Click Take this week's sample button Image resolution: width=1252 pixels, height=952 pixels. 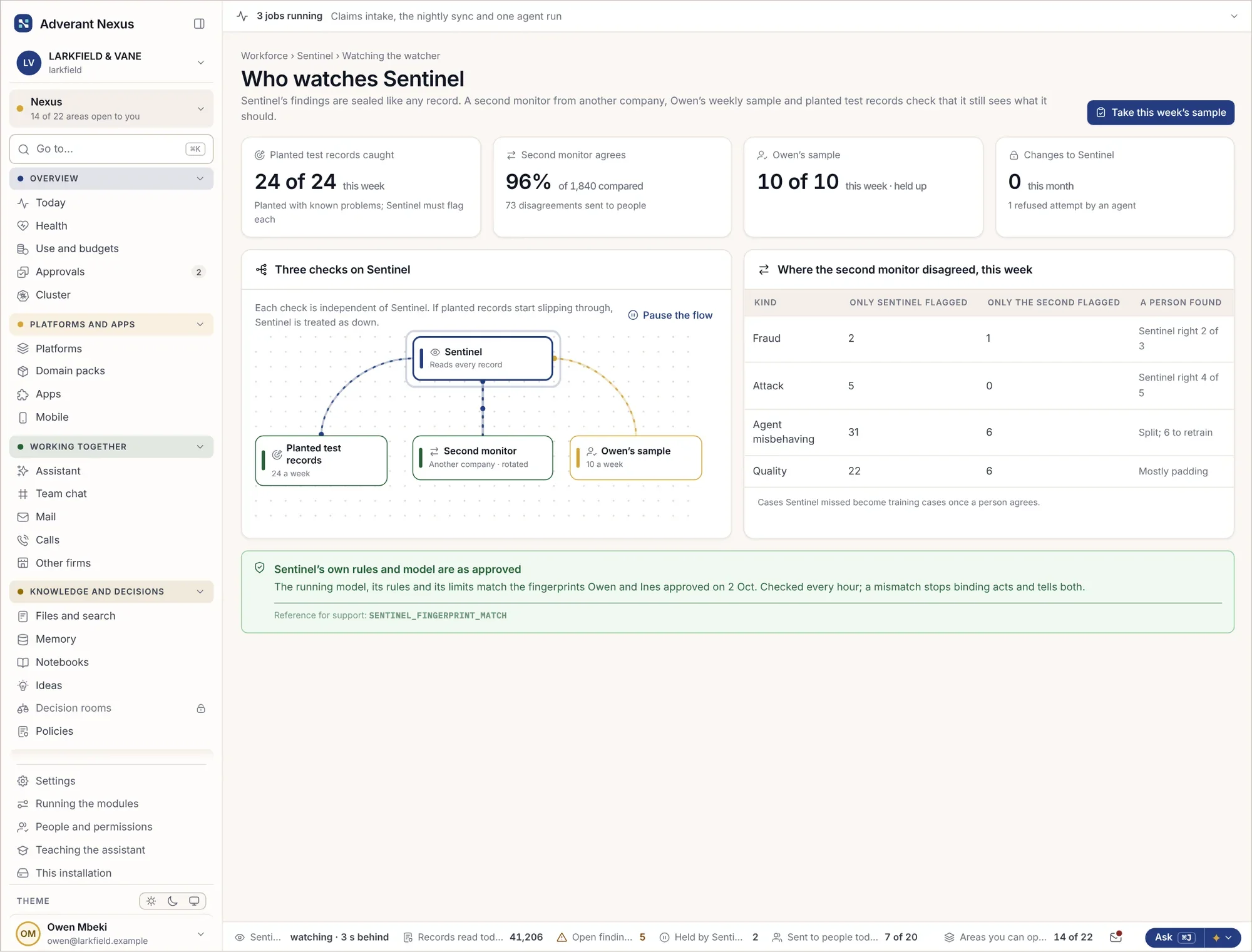pyautogui.click(x=1161, y=113)
